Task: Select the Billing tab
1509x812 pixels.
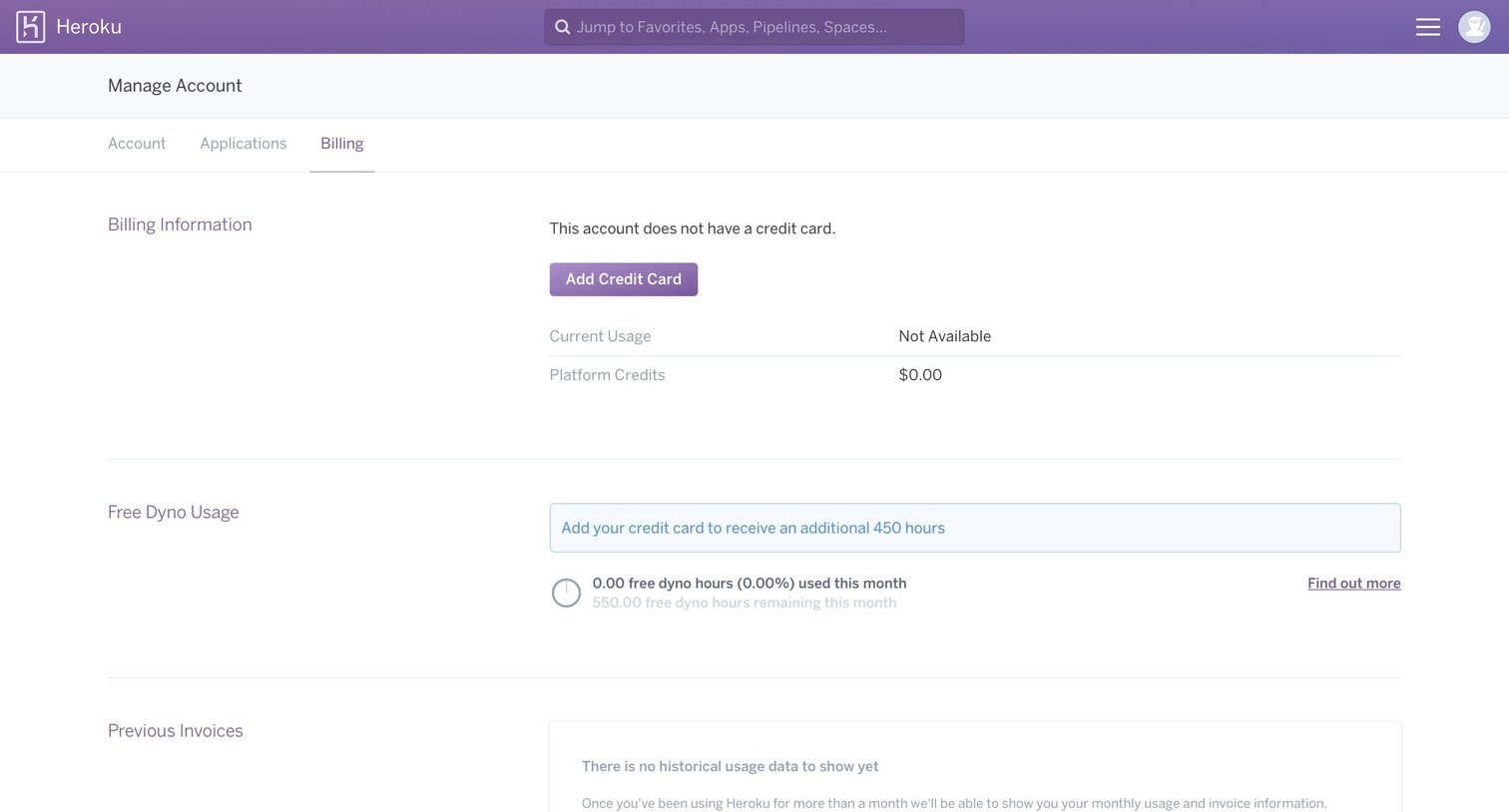Action: tap(342, 144)
